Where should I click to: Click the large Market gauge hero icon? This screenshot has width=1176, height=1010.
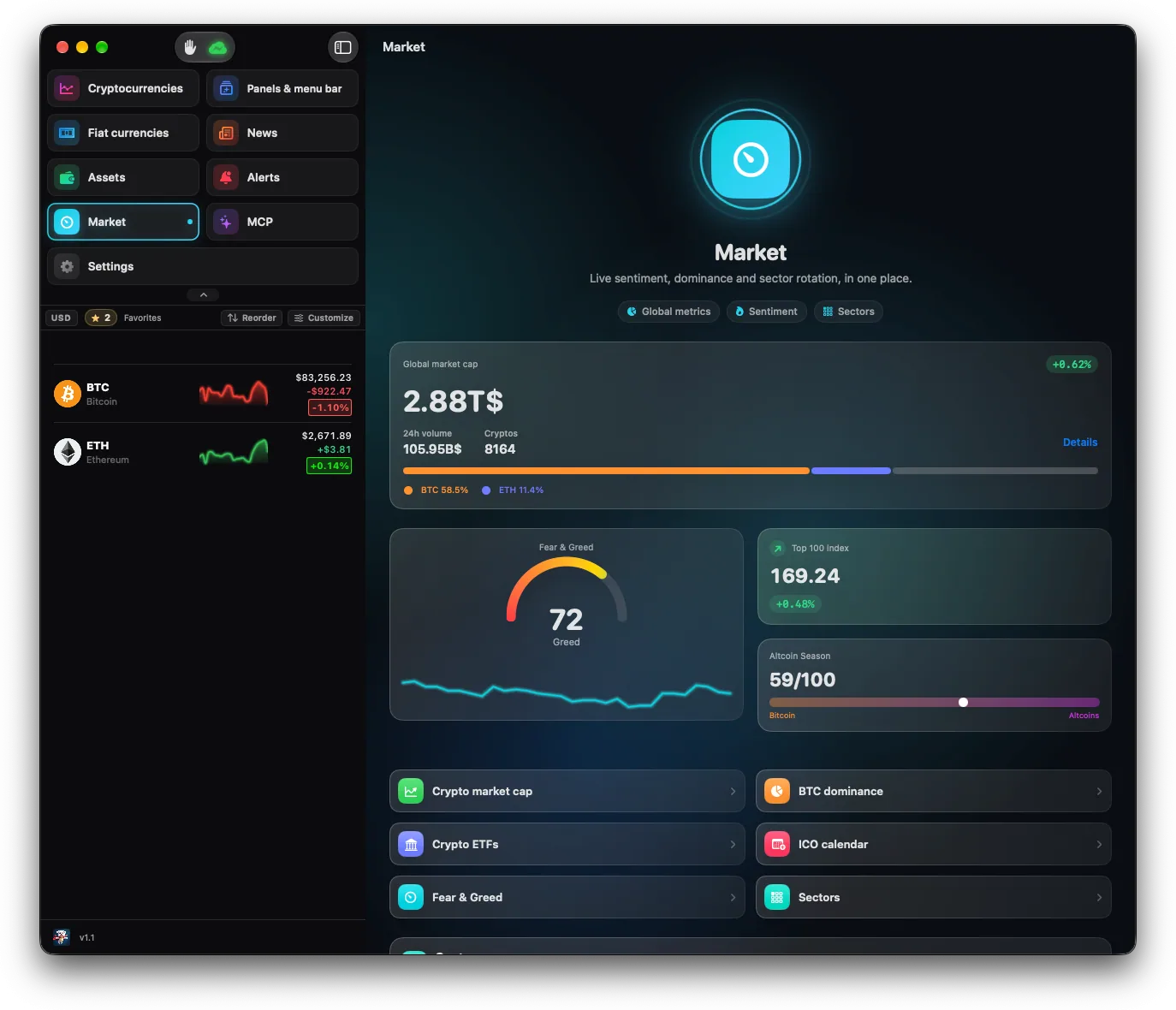tap(751, 159)
